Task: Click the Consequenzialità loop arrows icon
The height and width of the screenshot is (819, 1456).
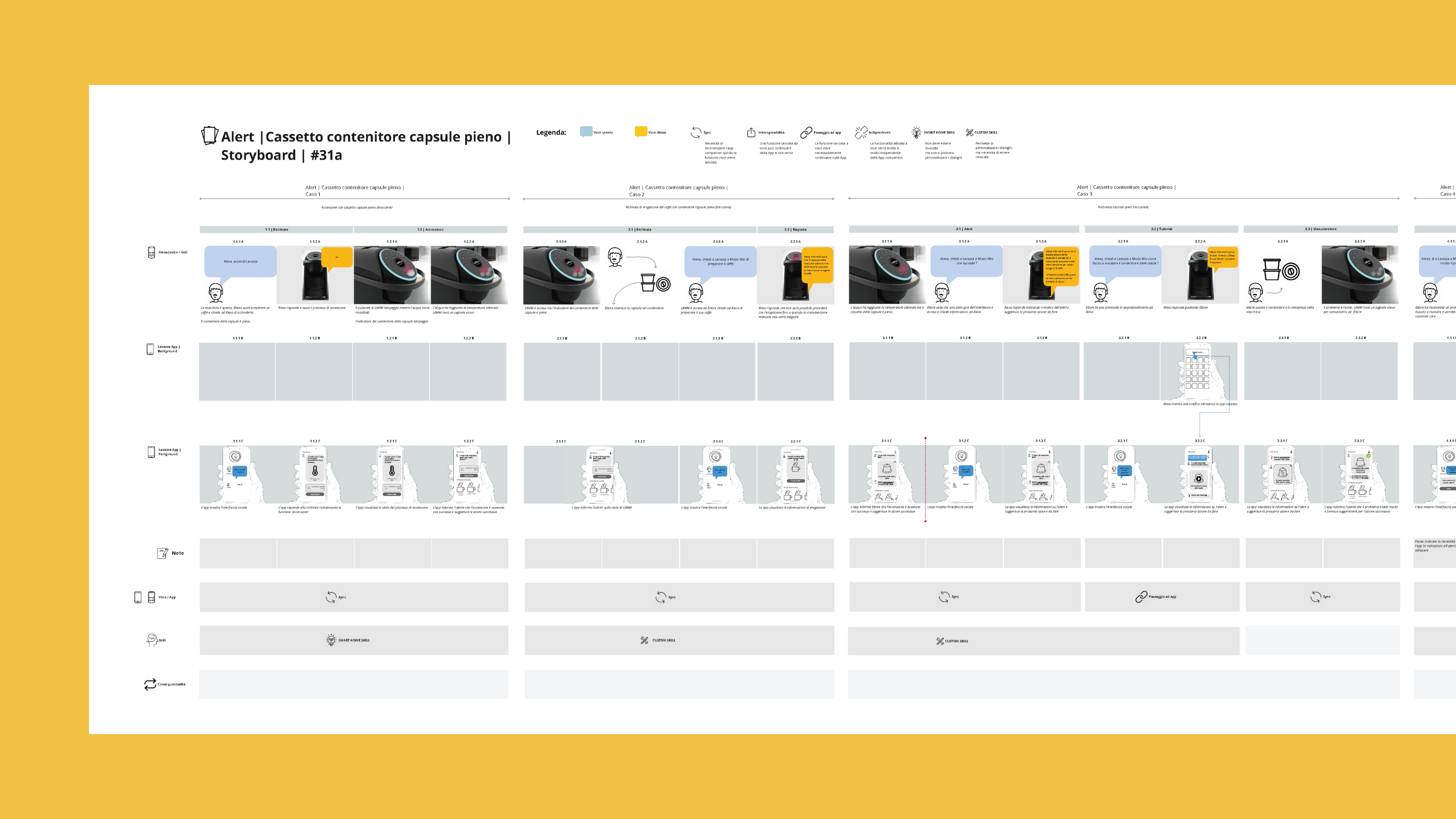Action: click(150, 684)
